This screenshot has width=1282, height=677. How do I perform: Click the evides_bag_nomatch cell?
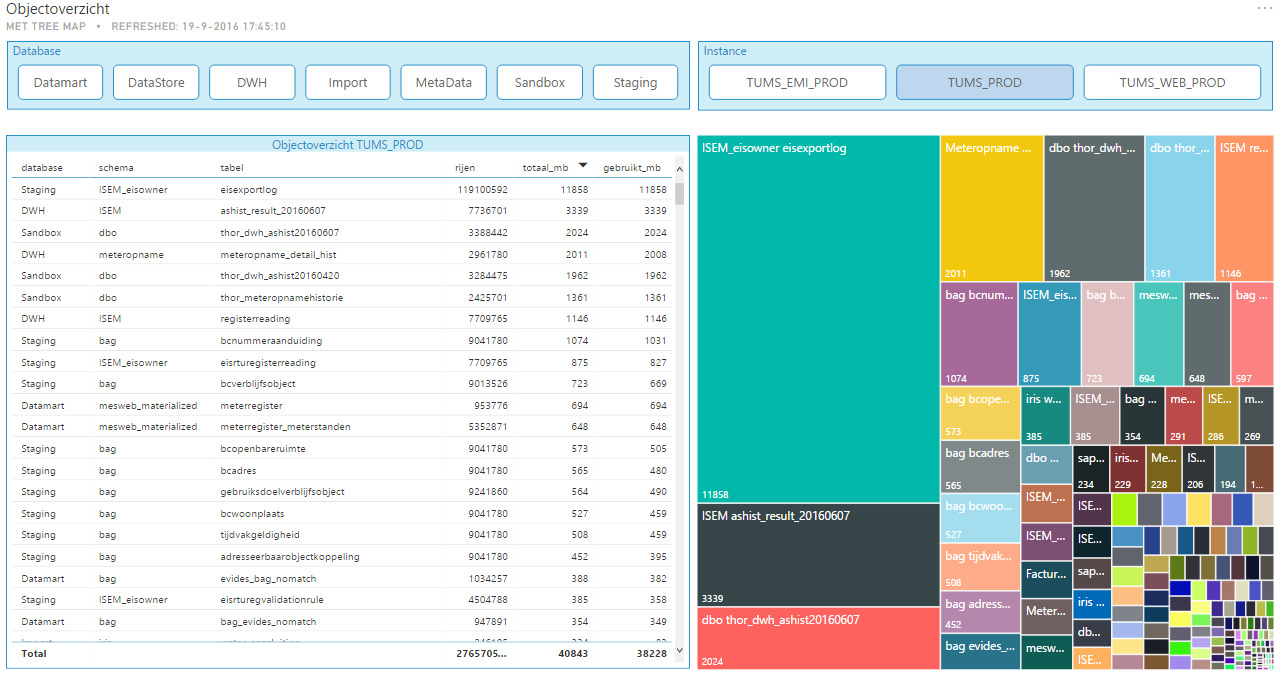pyautogui.click(x=270, y=579)
